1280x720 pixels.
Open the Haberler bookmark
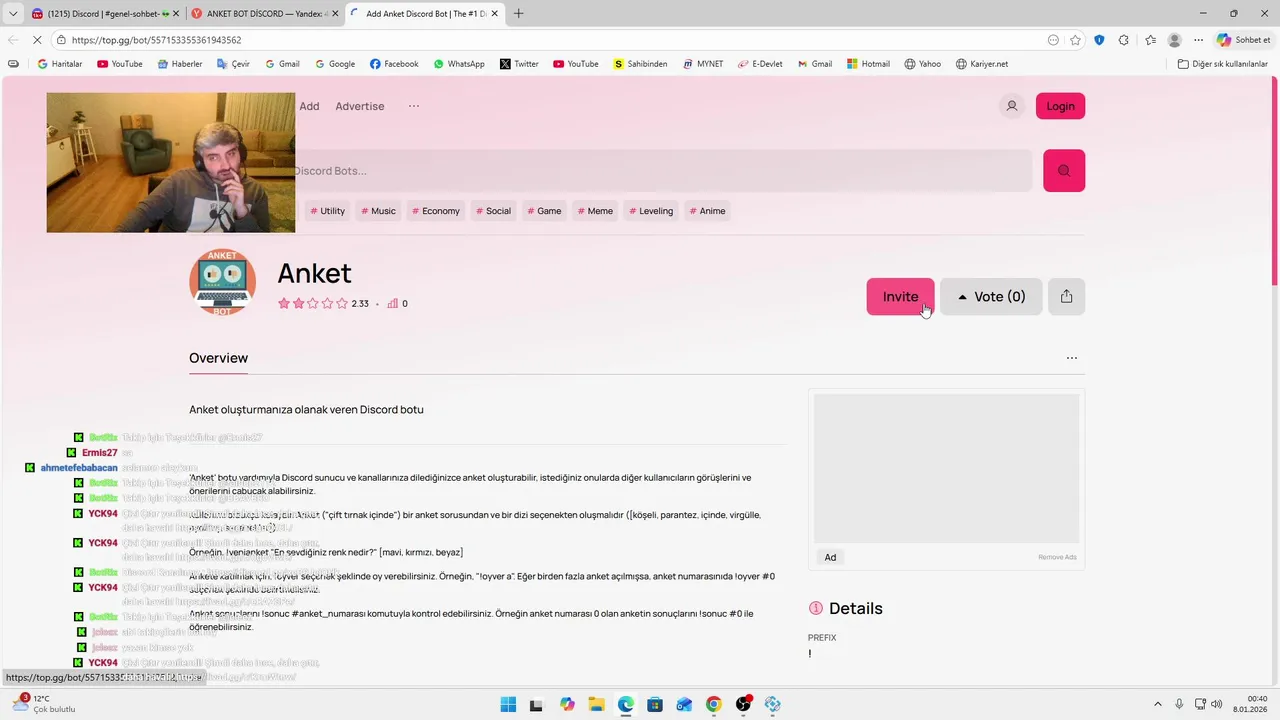click(x=178, y=64)
